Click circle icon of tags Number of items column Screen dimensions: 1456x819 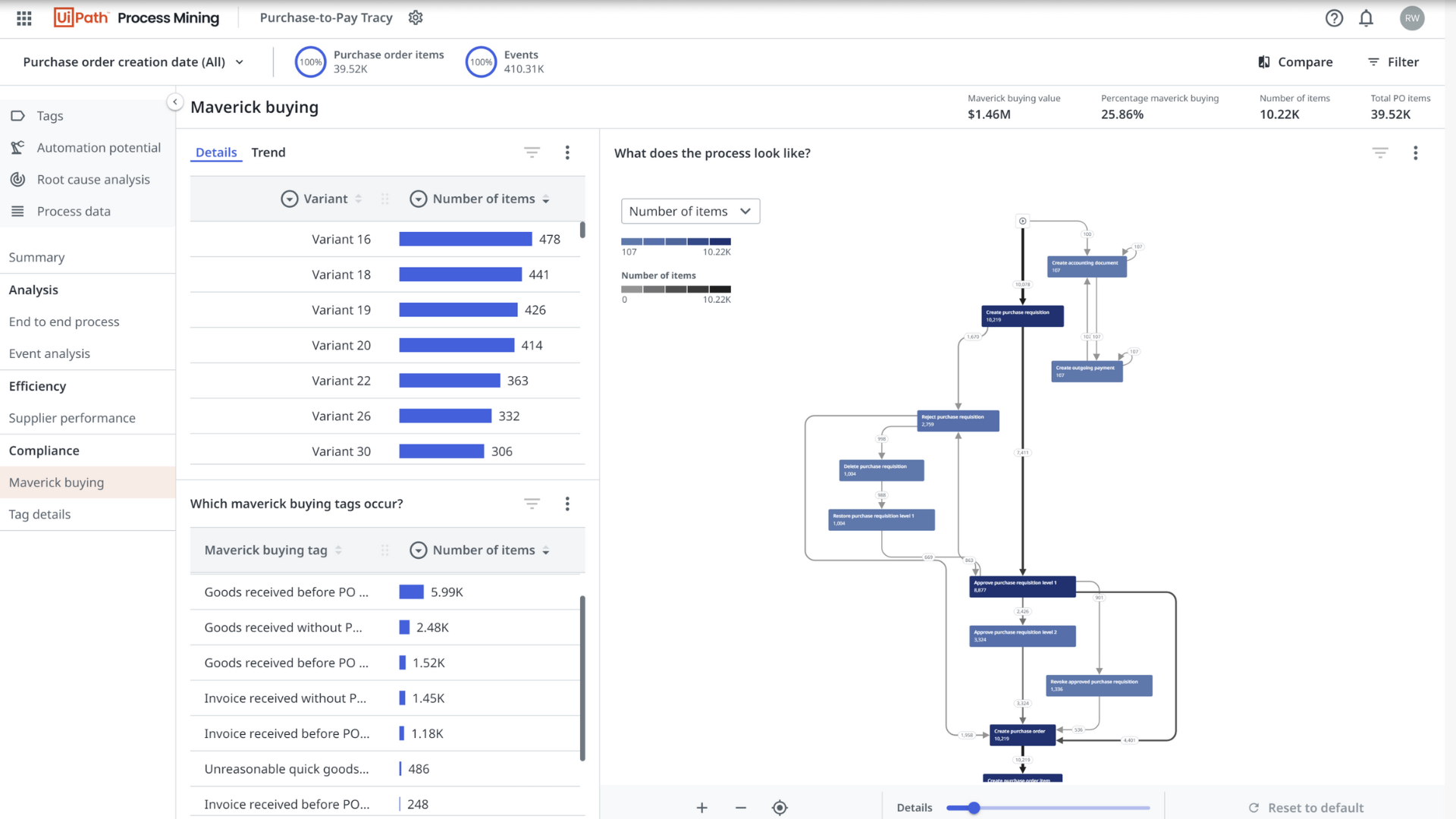[418, 551]
